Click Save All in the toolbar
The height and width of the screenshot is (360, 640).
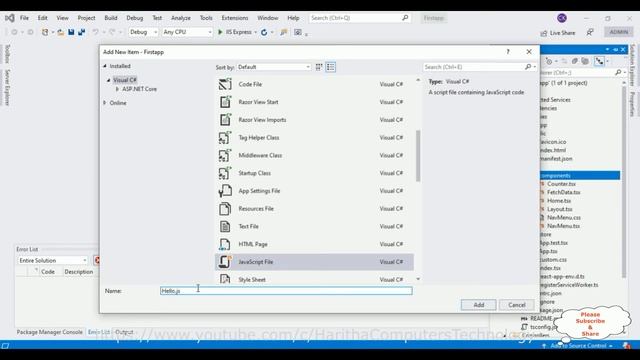82,32
